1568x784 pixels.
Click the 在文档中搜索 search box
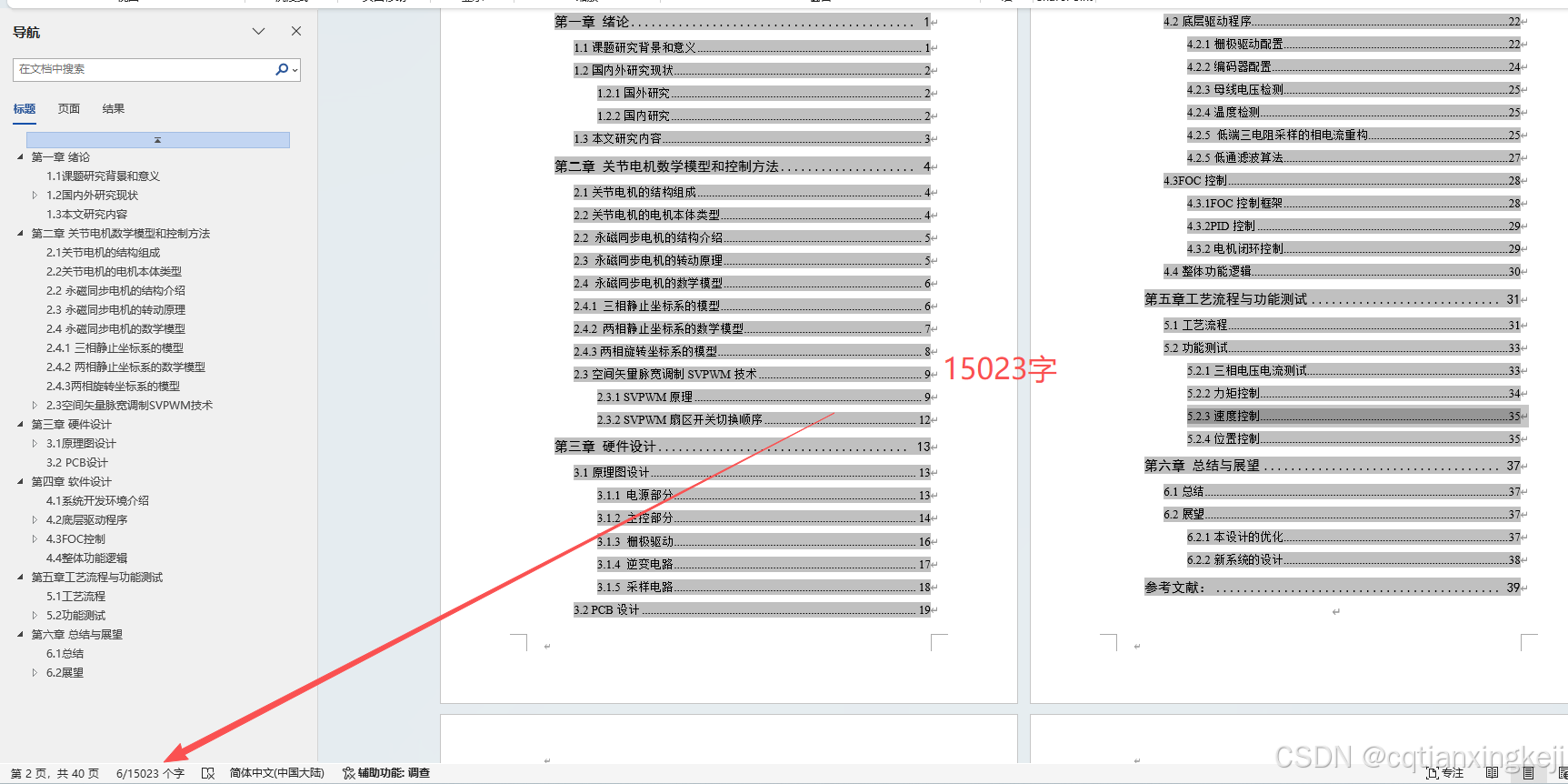[x=144, y=69]
